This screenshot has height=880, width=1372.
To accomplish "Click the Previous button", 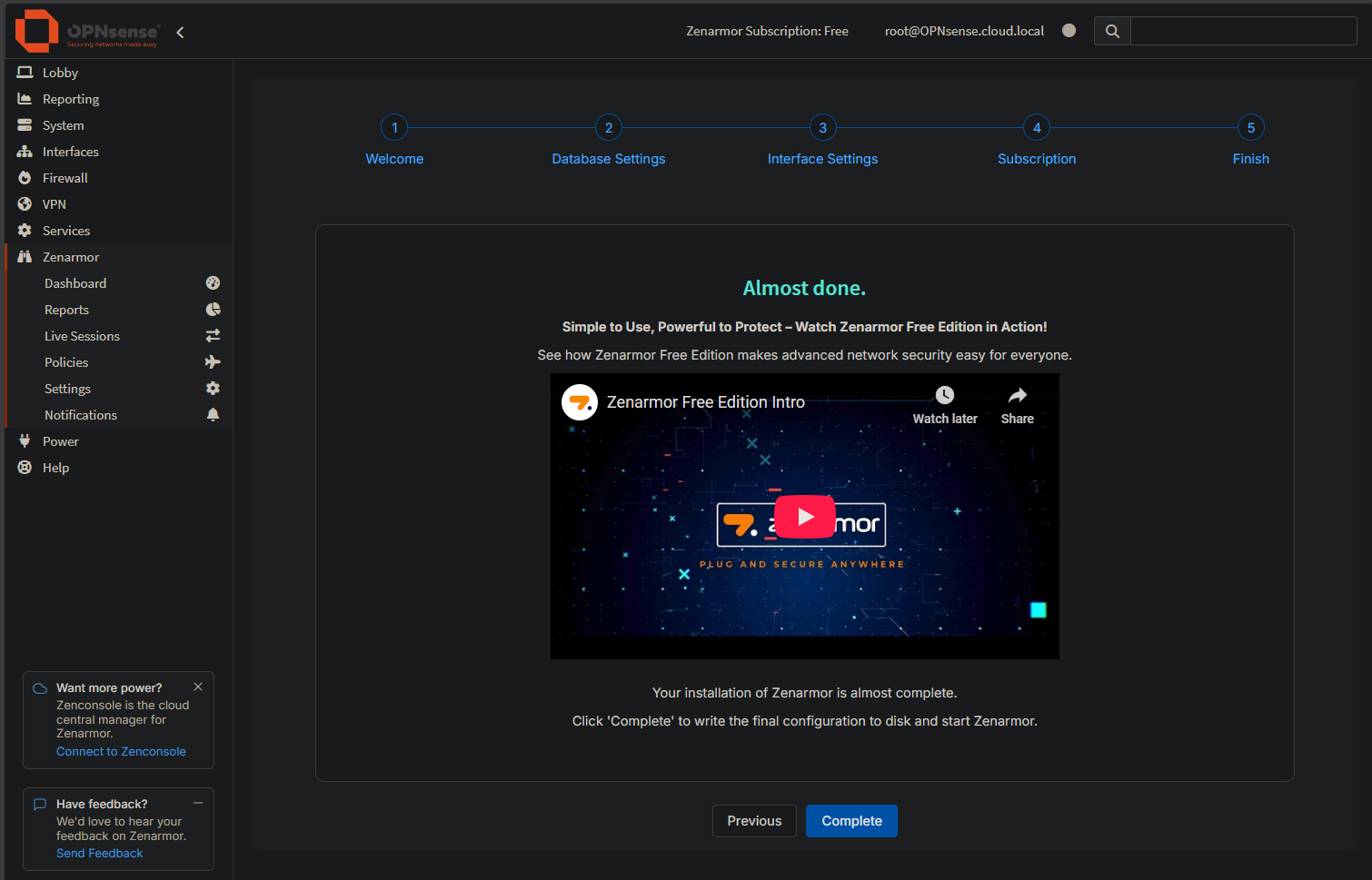I will point(754,821).
